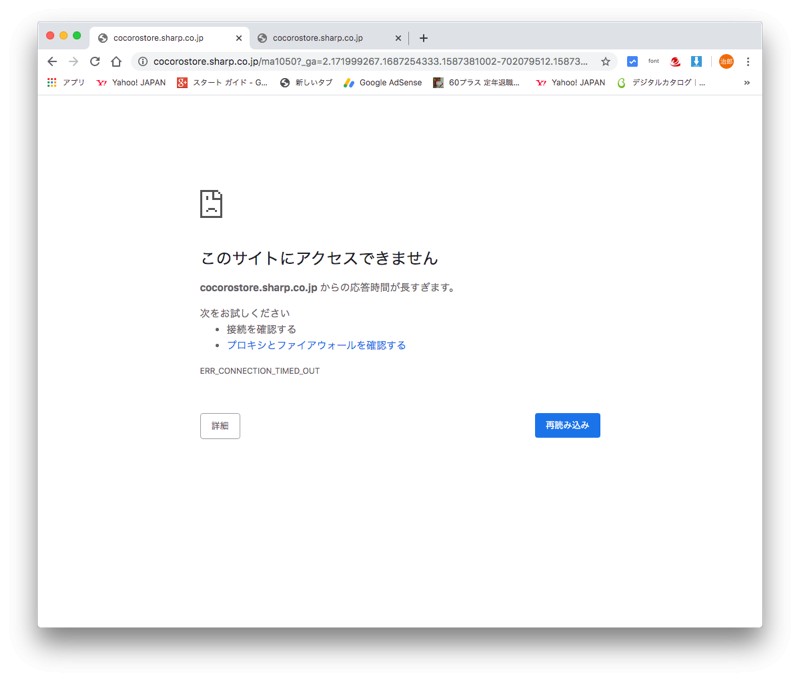
Task: Open the blue chart extension icon
Action: click(632, 61)
